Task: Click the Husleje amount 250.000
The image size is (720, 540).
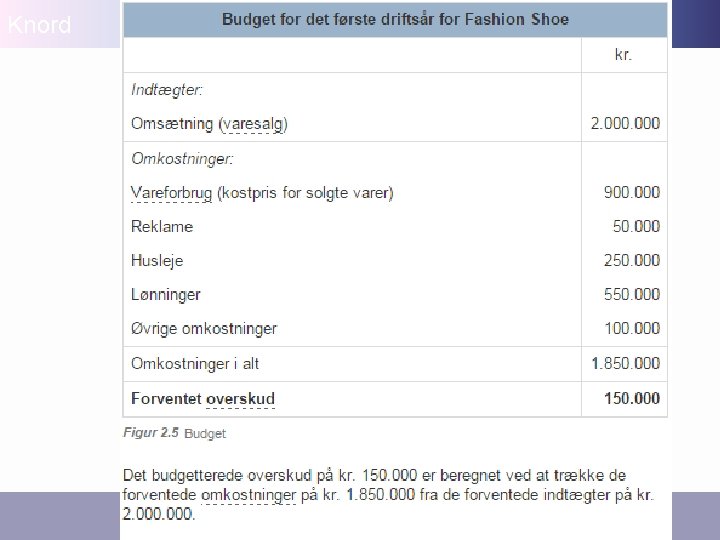Action: (631, 260)
